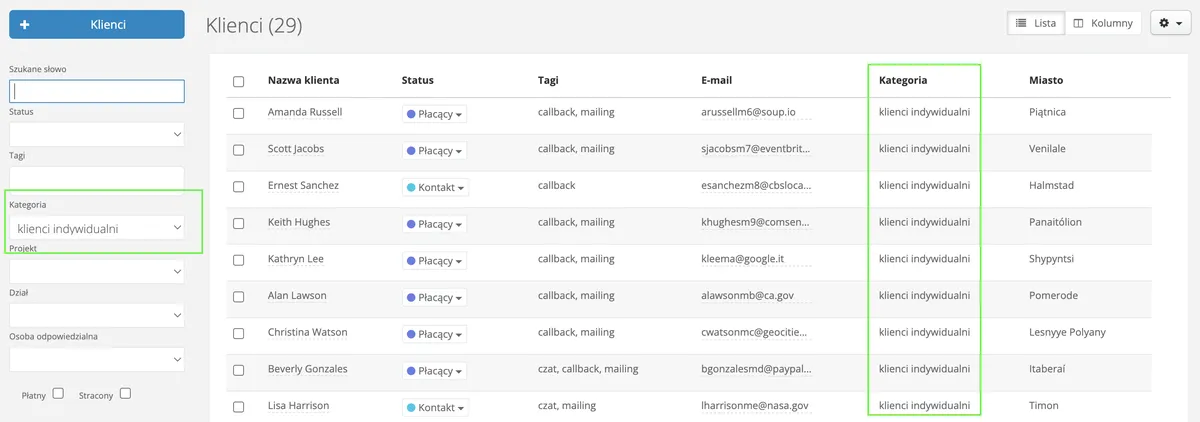
Task: Click tags cell "czat, callback, mailing"
Action: (x=588, y=369)
